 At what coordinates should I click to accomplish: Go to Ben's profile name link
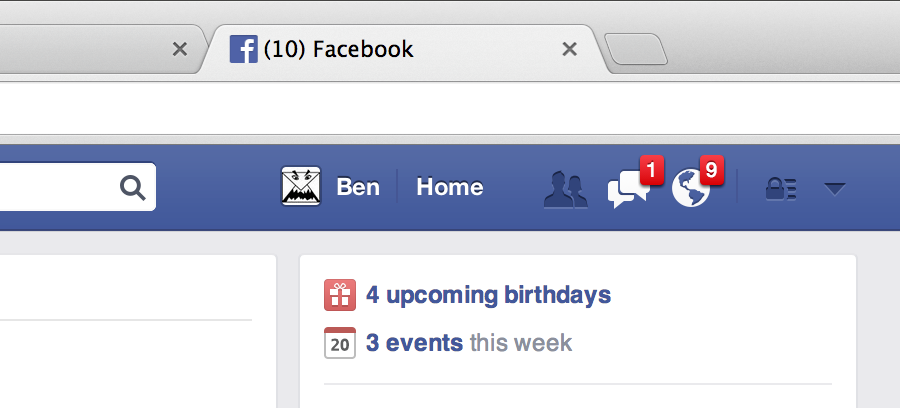tap(358, 187)
